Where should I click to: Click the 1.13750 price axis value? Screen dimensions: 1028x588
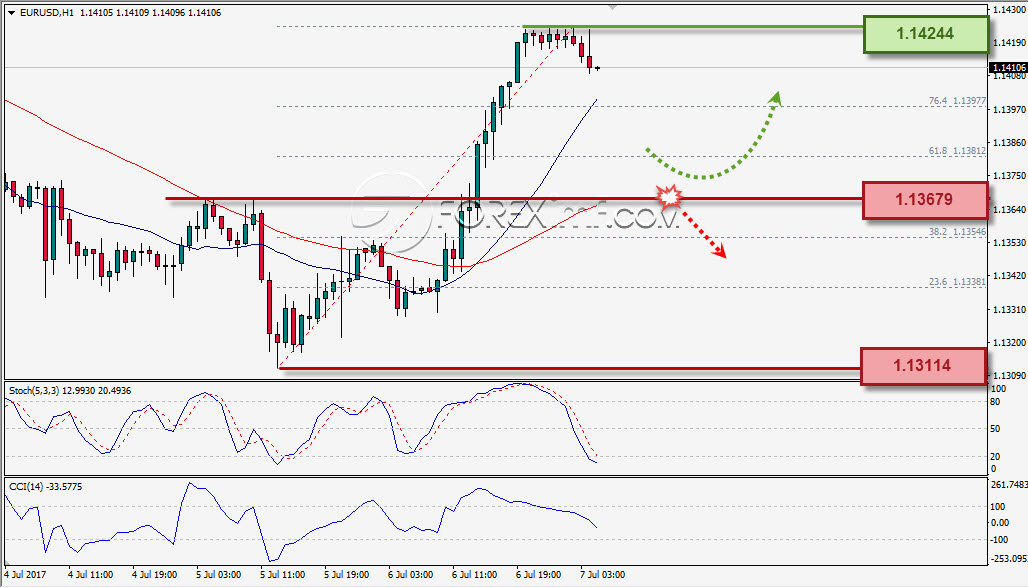point(1009,176)
